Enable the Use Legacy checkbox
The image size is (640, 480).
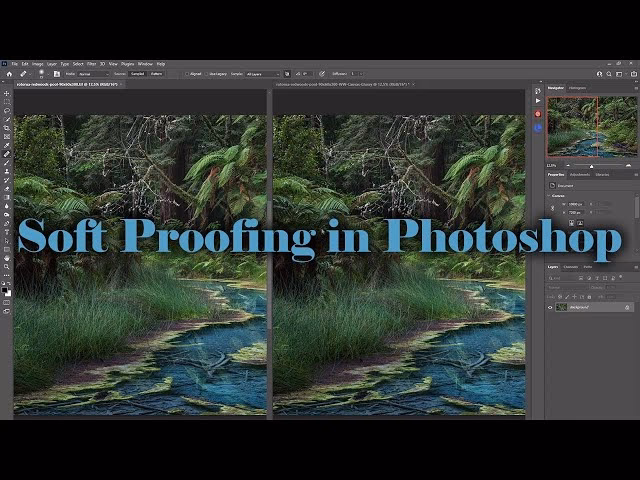206,74
